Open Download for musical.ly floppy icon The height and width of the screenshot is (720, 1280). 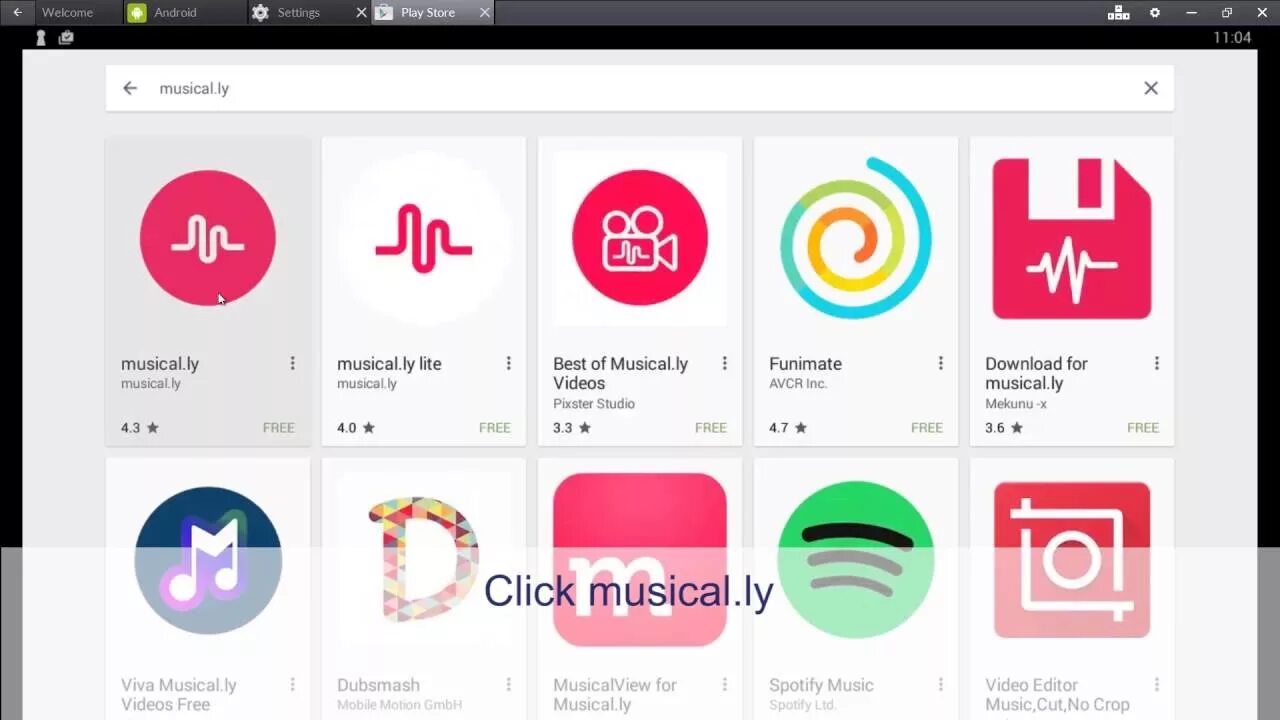tap(1072, 238)
